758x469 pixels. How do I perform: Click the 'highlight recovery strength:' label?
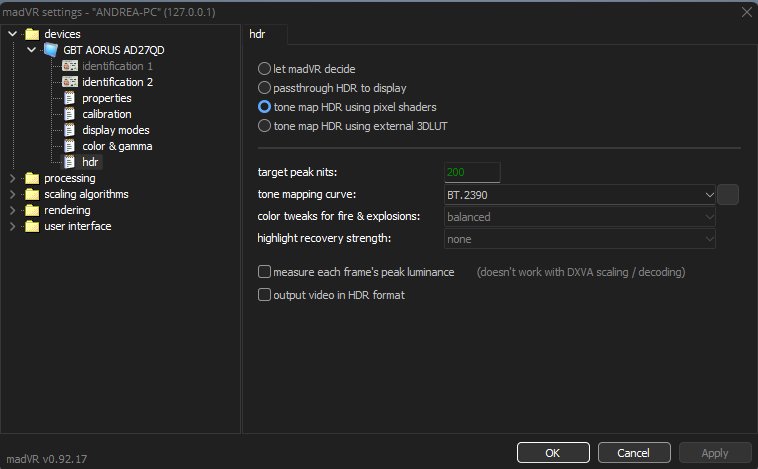point(324,238)
